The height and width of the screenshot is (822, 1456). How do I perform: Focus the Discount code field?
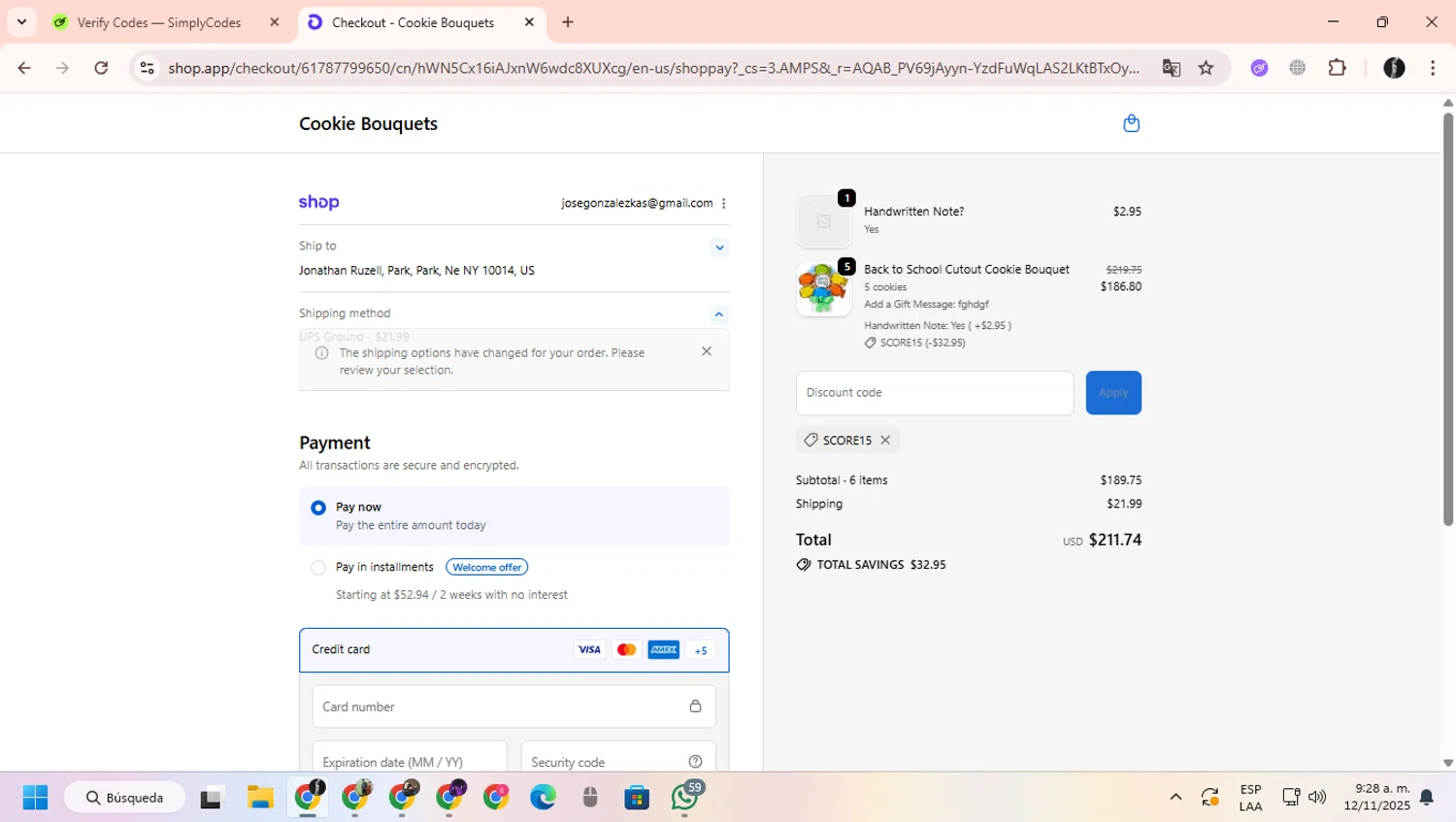coord(935,393)
